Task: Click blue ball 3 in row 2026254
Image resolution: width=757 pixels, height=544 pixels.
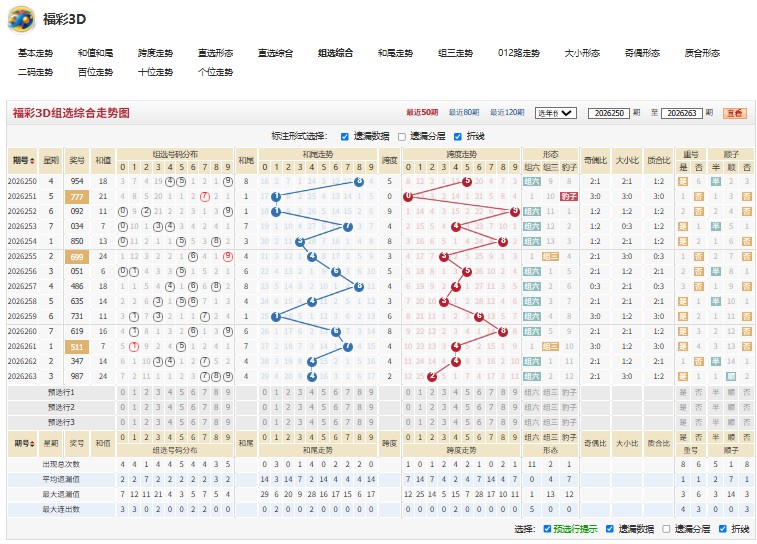Action: (x=300, y=241)
